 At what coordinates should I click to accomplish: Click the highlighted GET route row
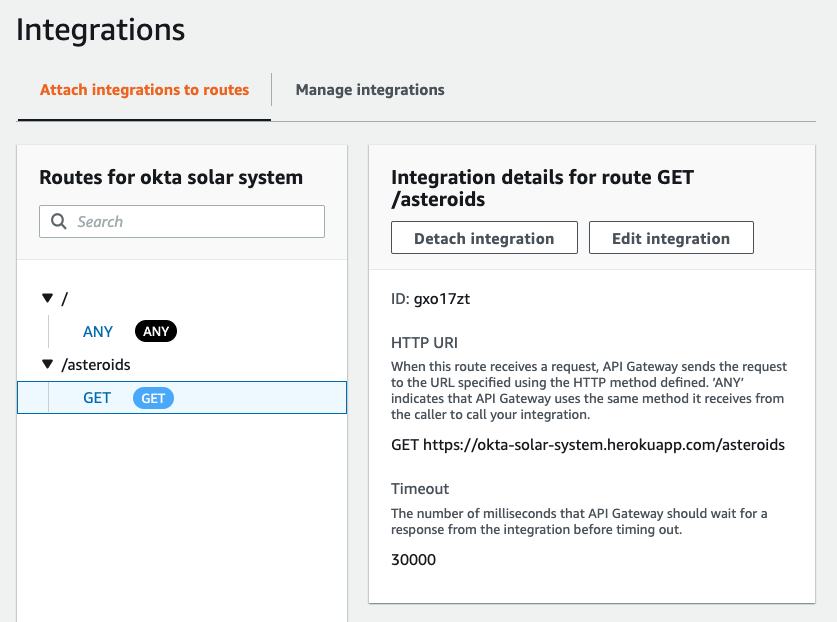coord(182,397)
